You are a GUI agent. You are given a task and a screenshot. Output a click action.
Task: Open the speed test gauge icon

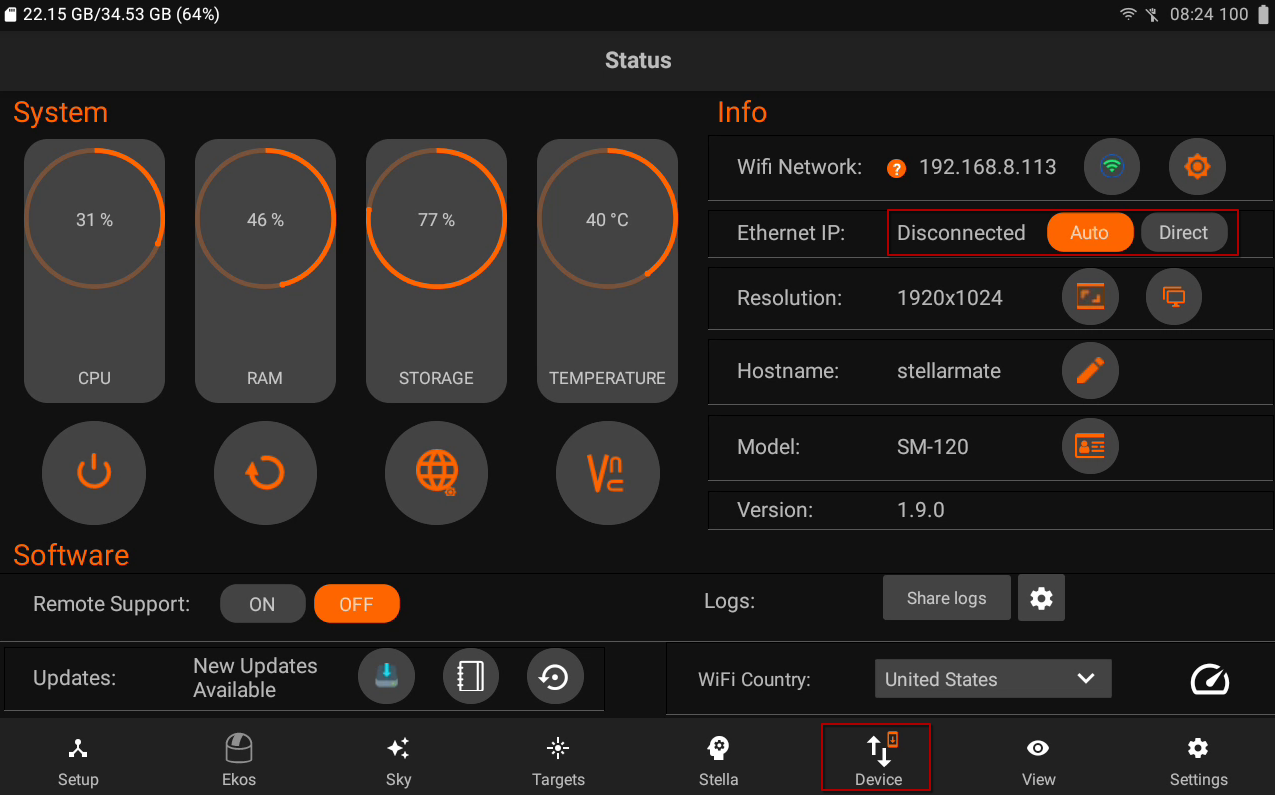coord(1210,679)
